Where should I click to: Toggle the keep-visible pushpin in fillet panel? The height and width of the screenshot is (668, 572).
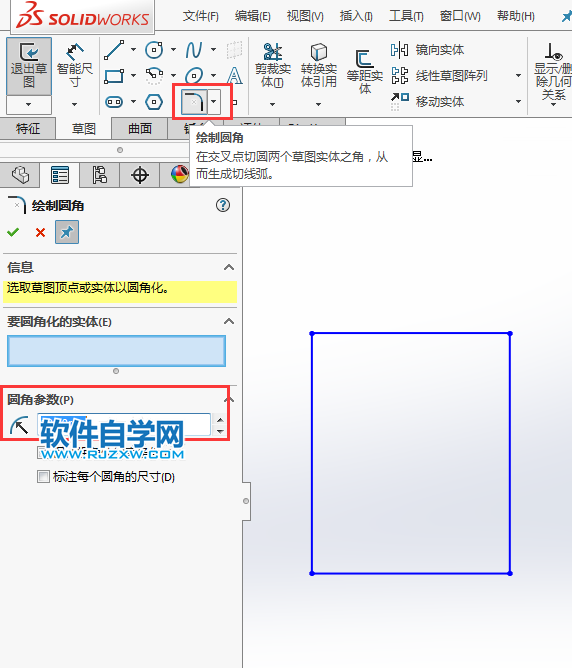[67, 232]
